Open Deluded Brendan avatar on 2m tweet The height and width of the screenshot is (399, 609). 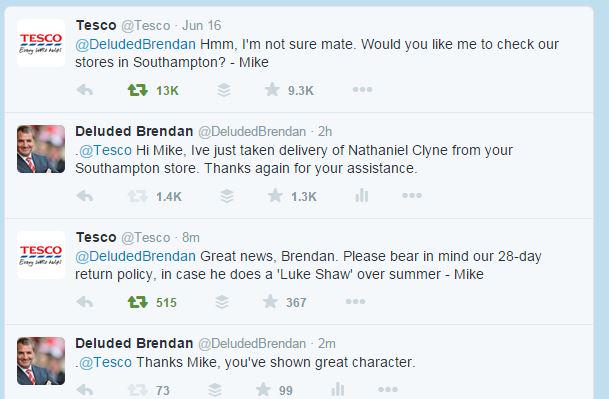[x=41, y=361]
